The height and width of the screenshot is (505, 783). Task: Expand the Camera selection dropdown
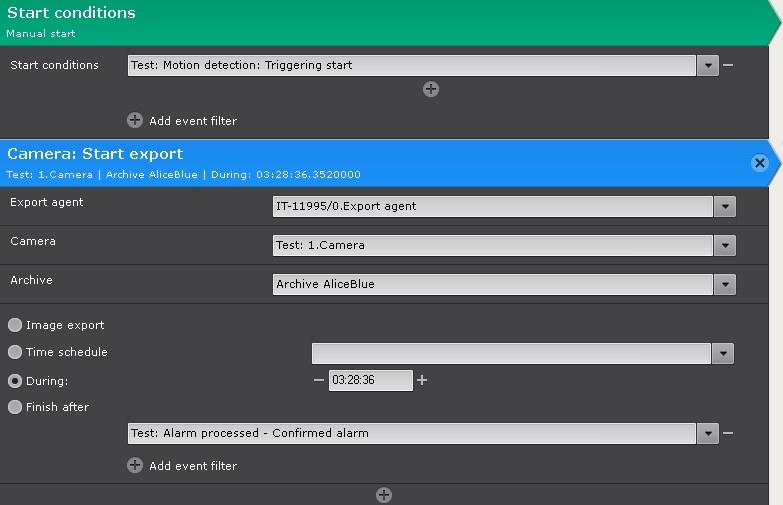[725, 245]
